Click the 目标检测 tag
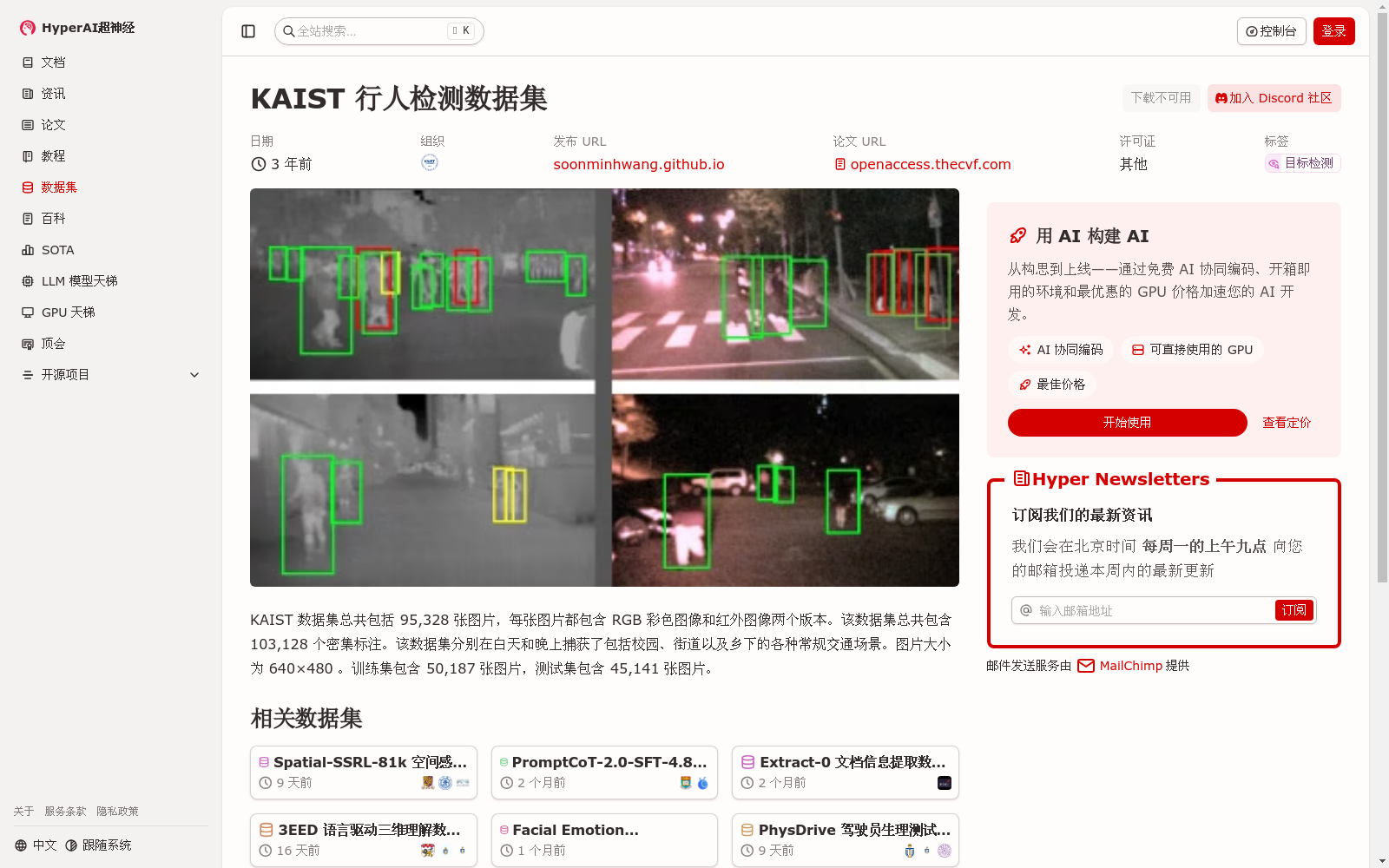The width and height of the screenshot is (1389, 868). point(1302,163)
